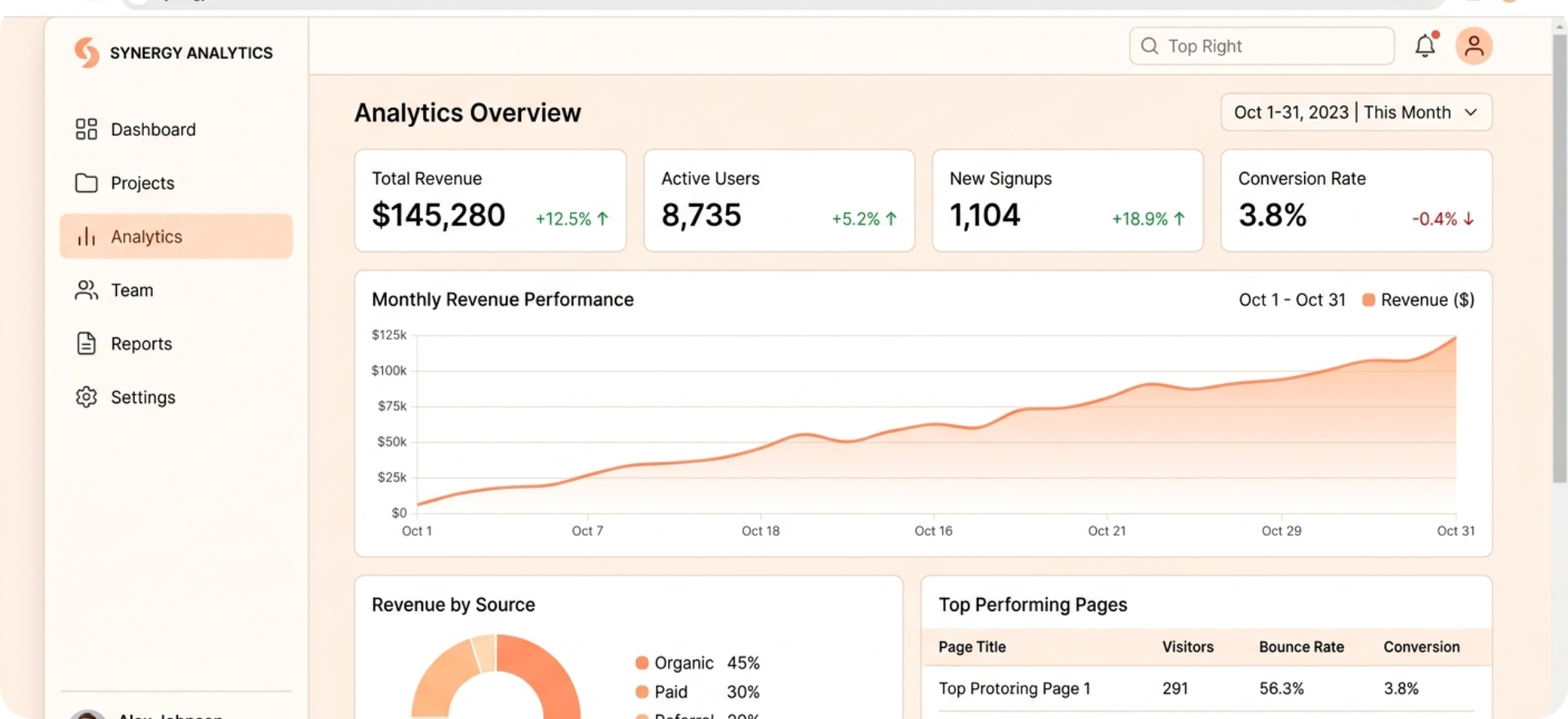1568x719 pixels.
Task: Toggle the Paid legend entry
Action: pyautogui.click(x=662, y=692)
